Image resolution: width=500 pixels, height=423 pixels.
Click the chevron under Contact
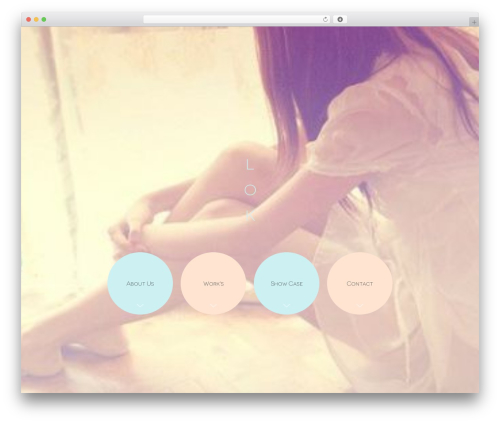360,305
